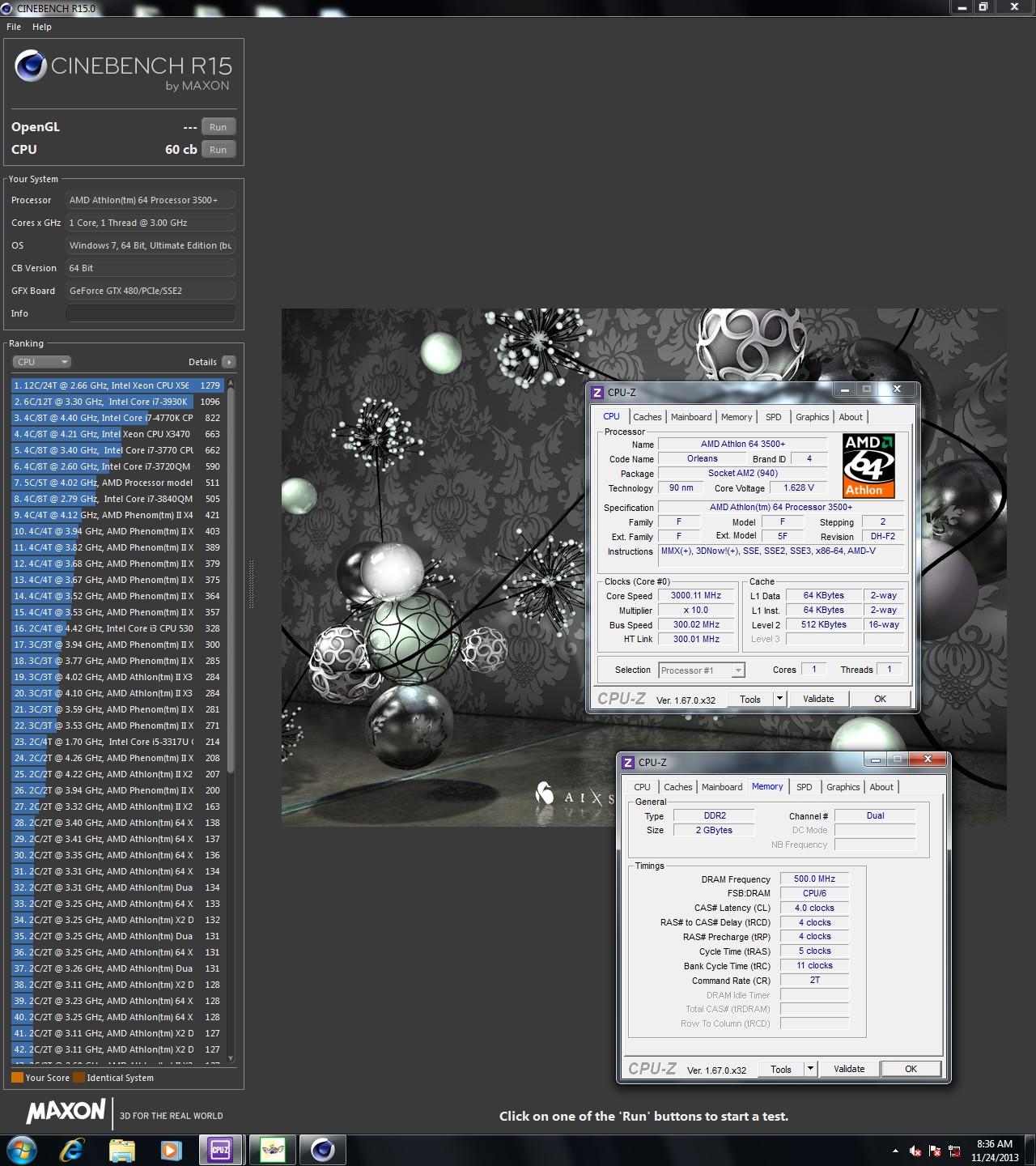The image size is (1036, 1166).
Task: Click Validate in lower CPU-Z window
Action: 849,1069
